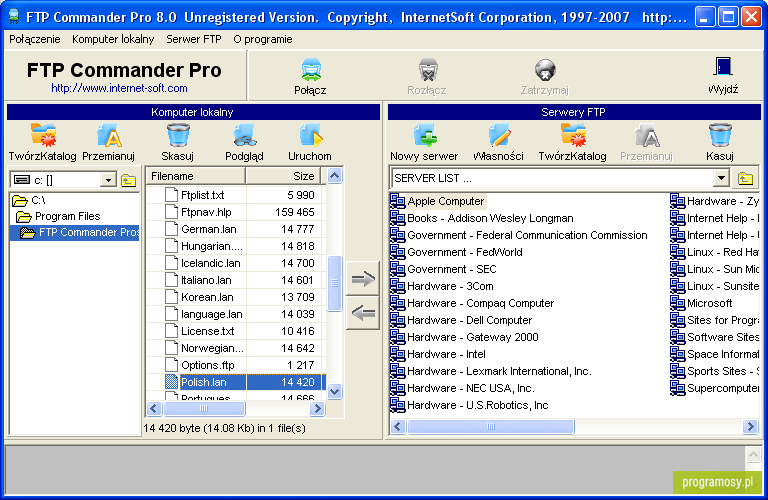Select the C:\ root folder
The image size is (768, 500).
28,200
